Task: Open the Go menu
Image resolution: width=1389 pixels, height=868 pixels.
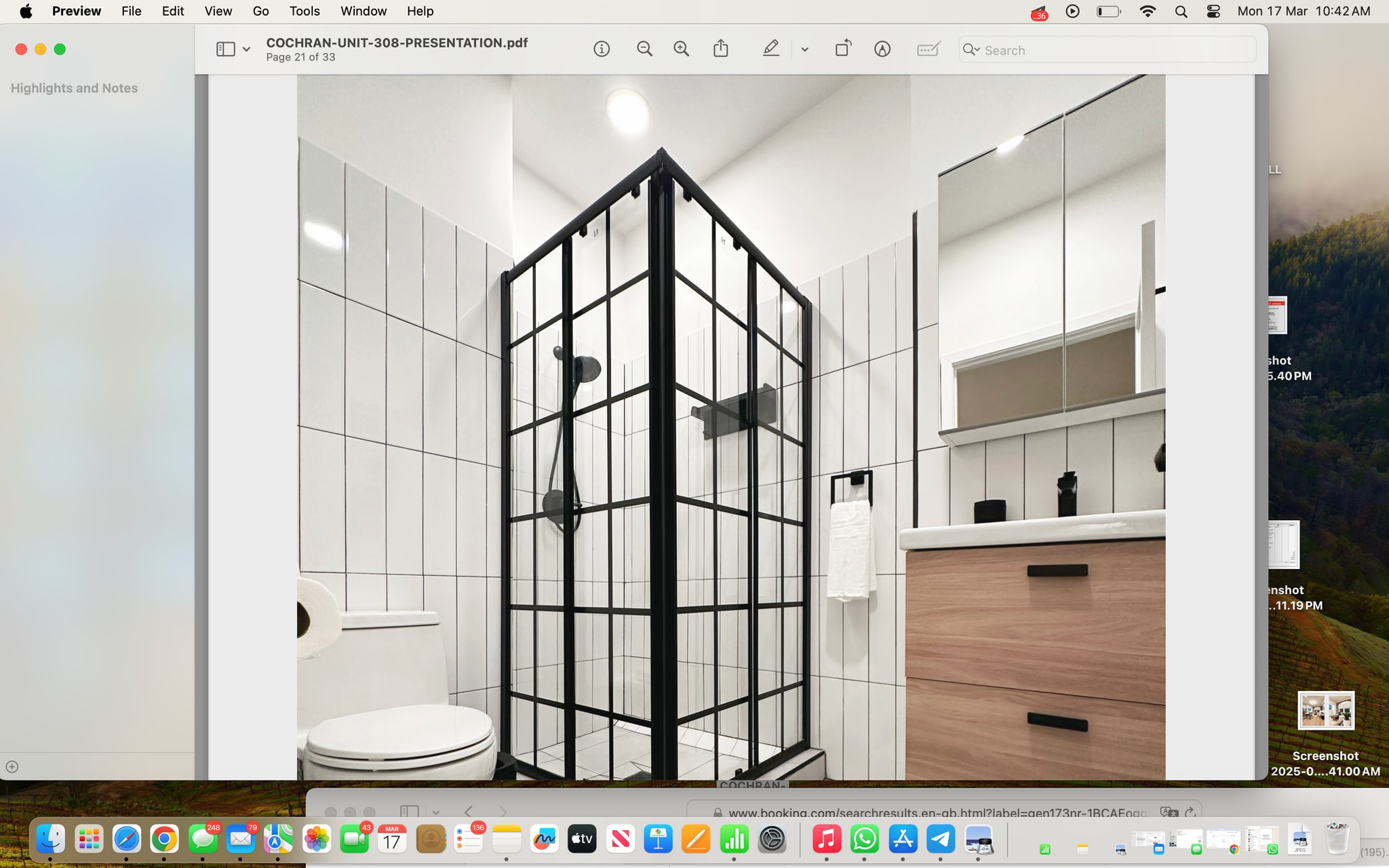Action: (260, 11)
